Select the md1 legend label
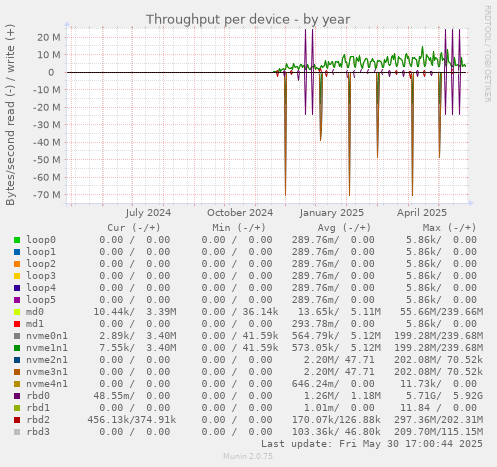 (35, 324)
